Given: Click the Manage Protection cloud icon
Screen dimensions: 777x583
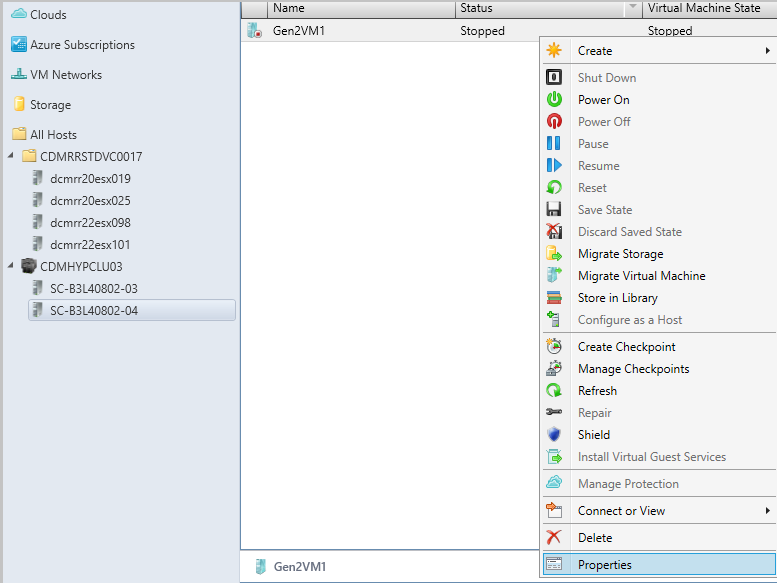Looking at the screenshot, I should (554, 482).
